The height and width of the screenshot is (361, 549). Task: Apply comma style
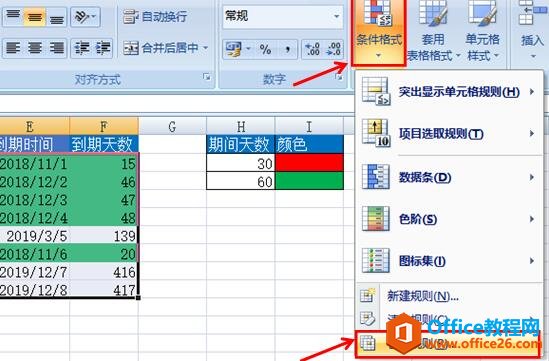pyautogui.click(x=287, y=49)
